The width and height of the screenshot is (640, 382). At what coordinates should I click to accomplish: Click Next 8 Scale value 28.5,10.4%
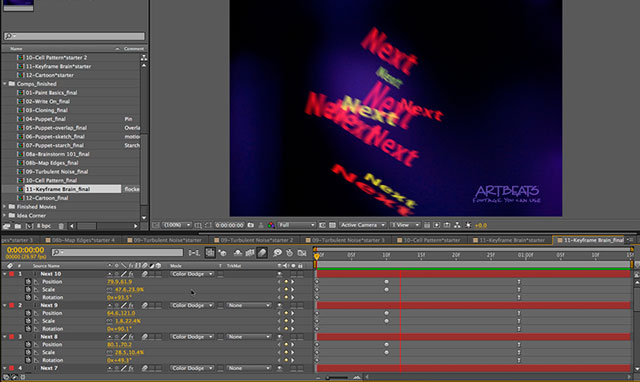coord(129,352)
